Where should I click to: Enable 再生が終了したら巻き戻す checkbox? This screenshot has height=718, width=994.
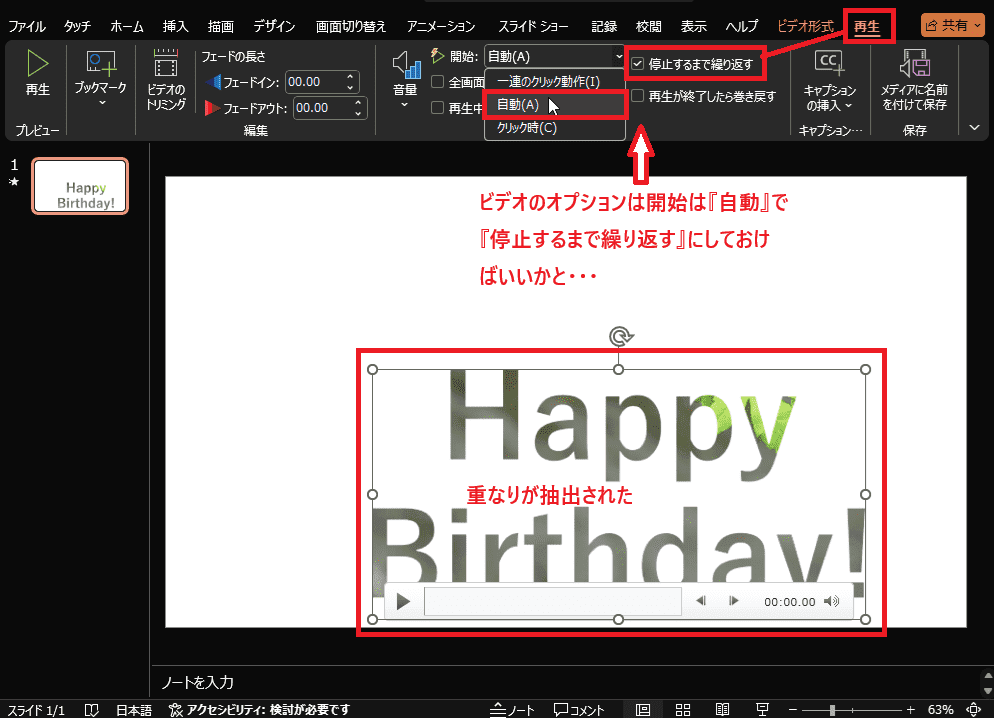click(638, 96)
